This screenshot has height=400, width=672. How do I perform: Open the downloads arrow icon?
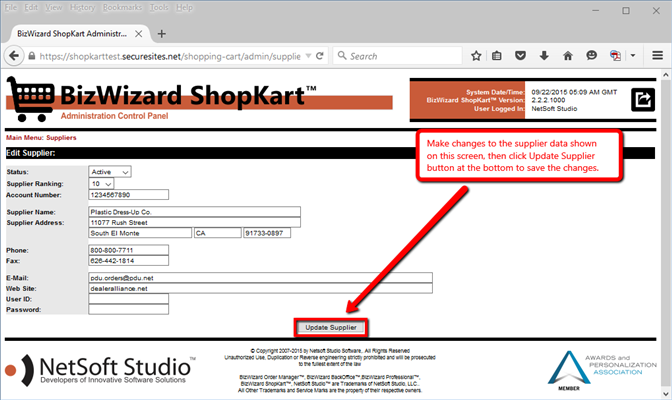(544, 56)
